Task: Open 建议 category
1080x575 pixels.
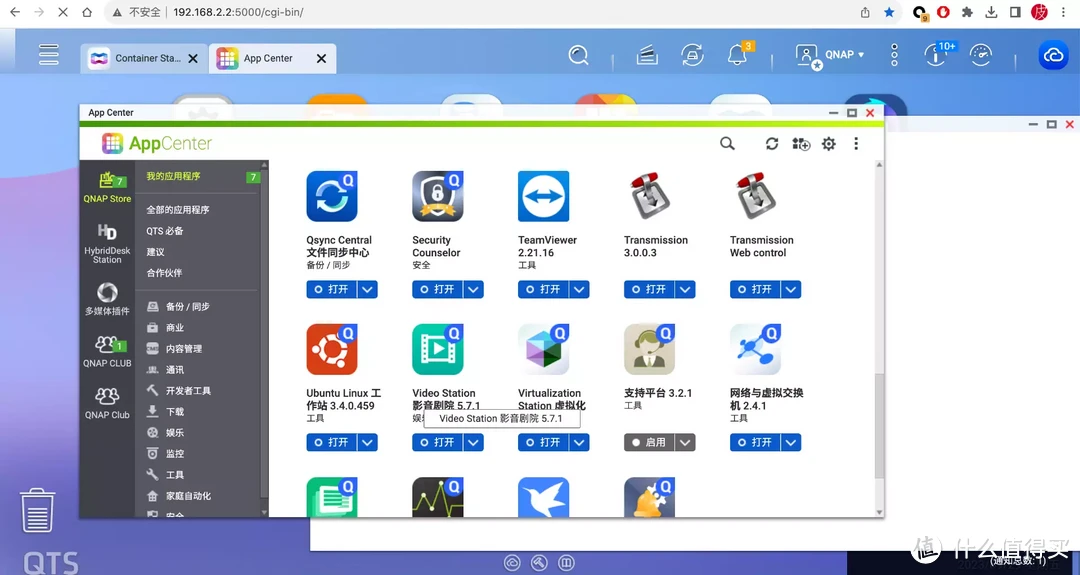Action: [156, 251]
